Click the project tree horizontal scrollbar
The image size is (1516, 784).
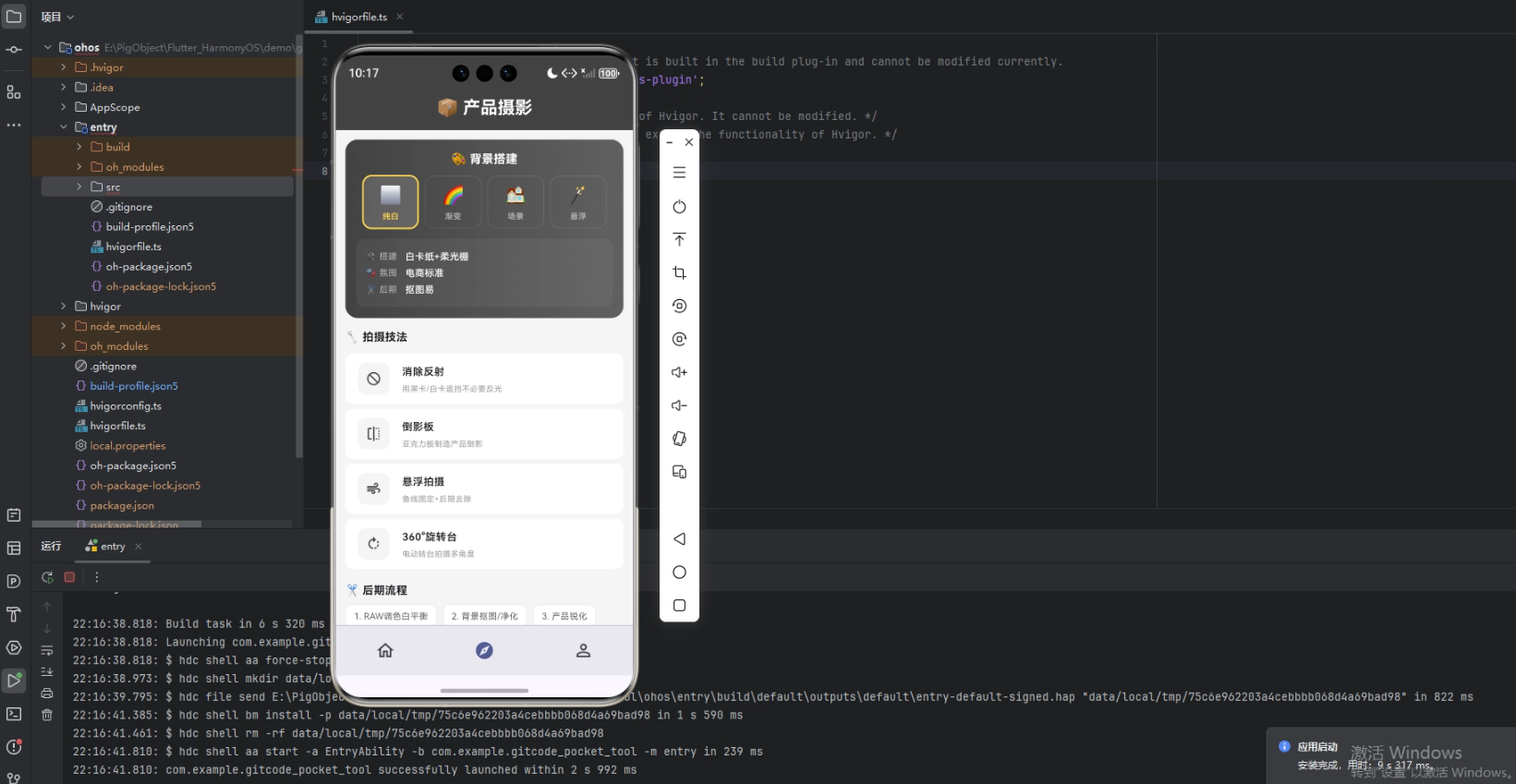coord(116,525)
